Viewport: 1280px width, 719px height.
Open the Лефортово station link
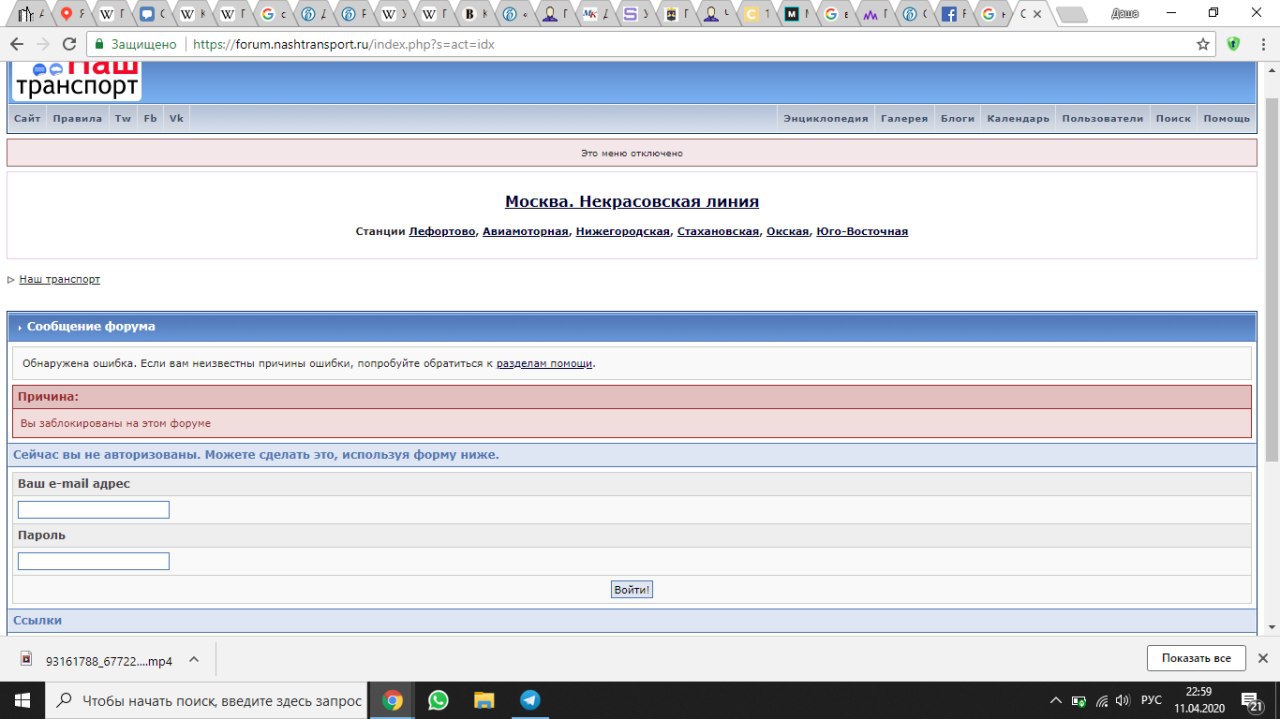point(442,231)
